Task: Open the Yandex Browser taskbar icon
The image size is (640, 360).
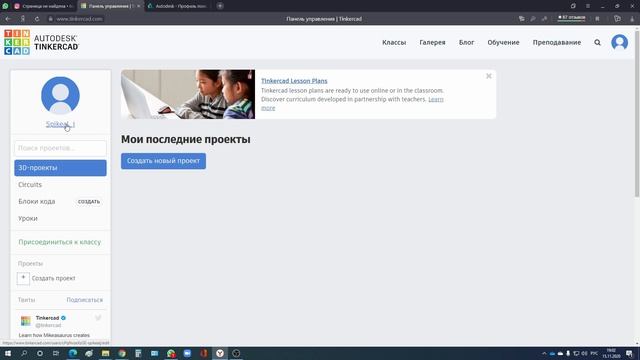Action: pyautogui.click(x=220, y=353)
